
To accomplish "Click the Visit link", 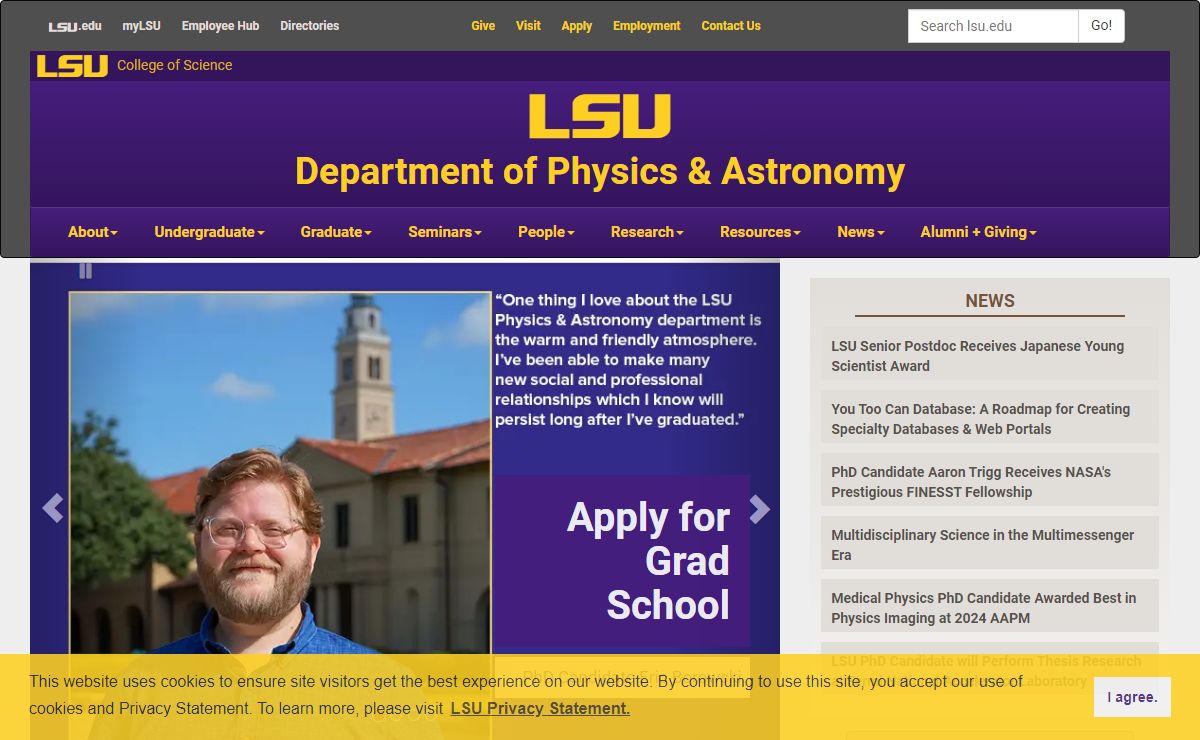I will pyautogui.click(x=528, y=26).
